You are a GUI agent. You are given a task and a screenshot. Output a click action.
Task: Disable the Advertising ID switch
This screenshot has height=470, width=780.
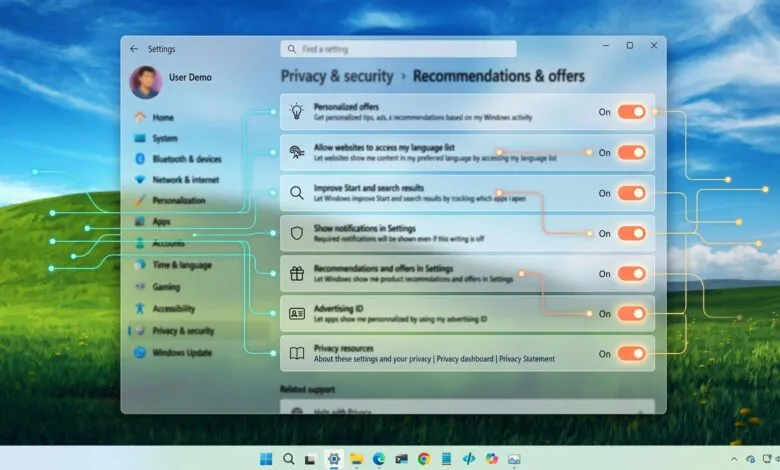(x=631, y=314)
